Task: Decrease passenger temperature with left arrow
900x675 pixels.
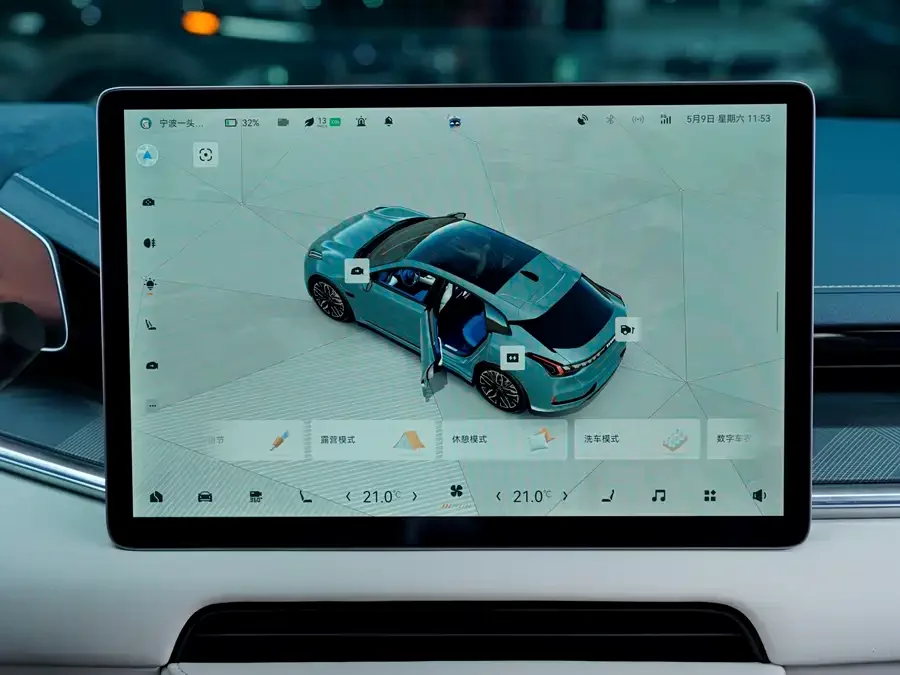Action: coord(498,496)
